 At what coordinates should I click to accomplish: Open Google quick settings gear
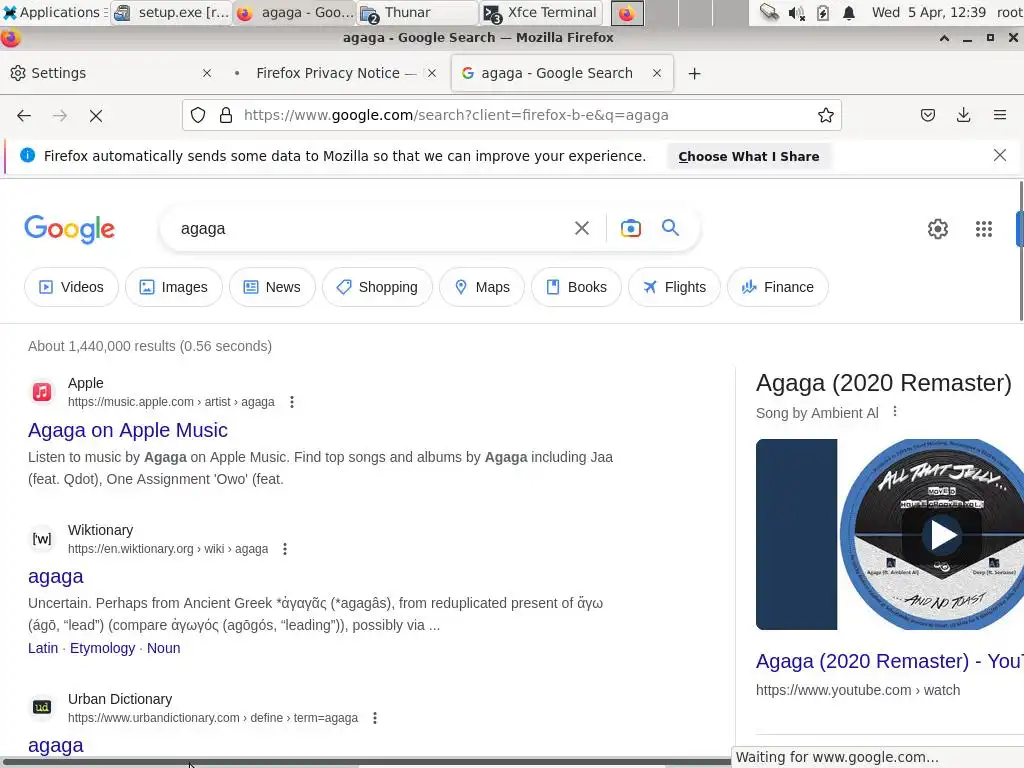(x=938, y=229)
